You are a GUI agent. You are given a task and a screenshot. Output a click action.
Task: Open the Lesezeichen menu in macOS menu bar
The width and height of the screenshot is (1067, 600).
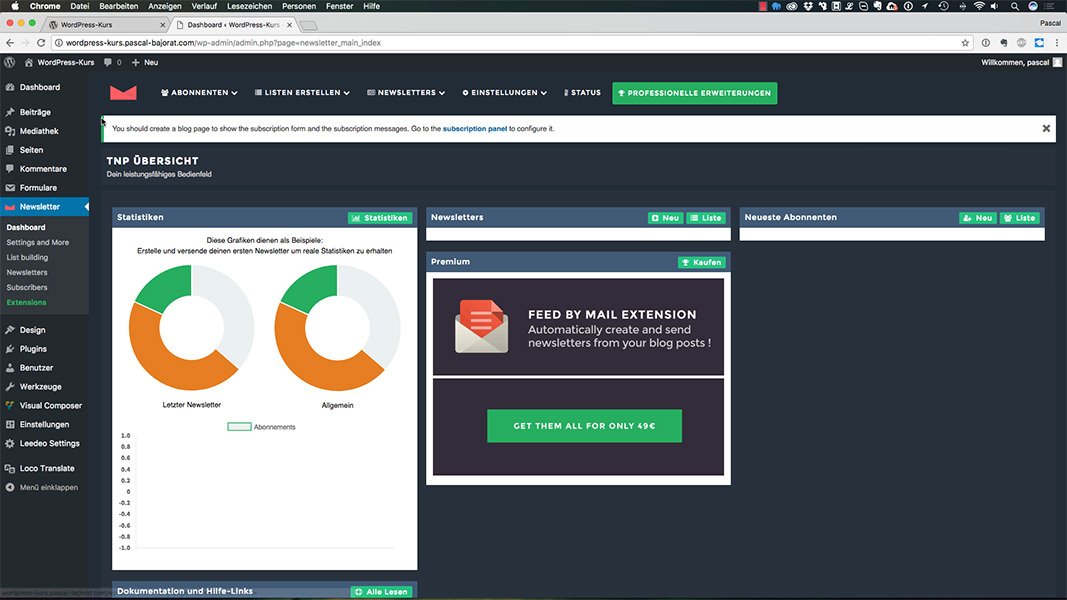(249, 6)
